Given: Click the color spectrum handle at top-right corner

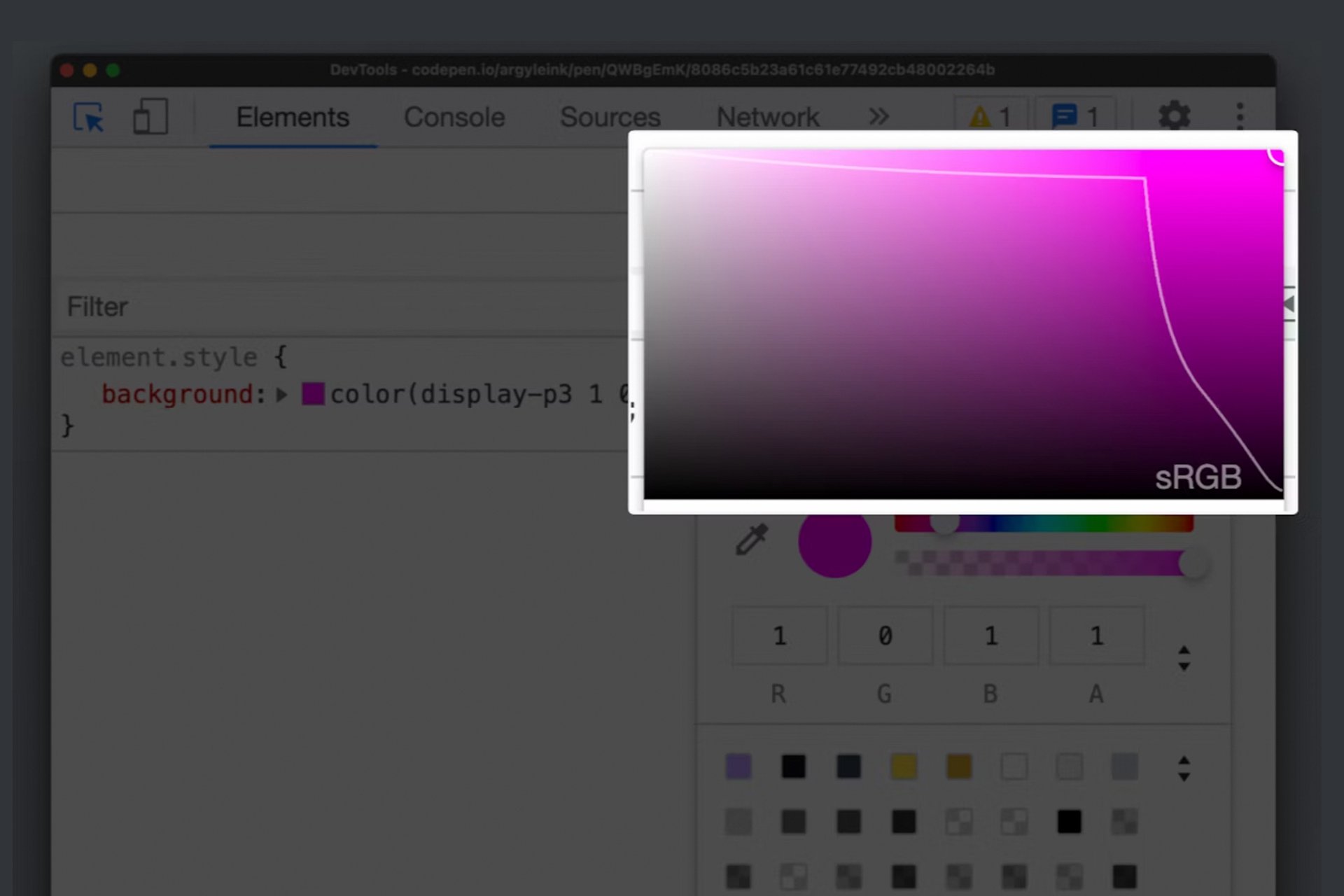Looking at the screenshot, I should [1278, 155].
